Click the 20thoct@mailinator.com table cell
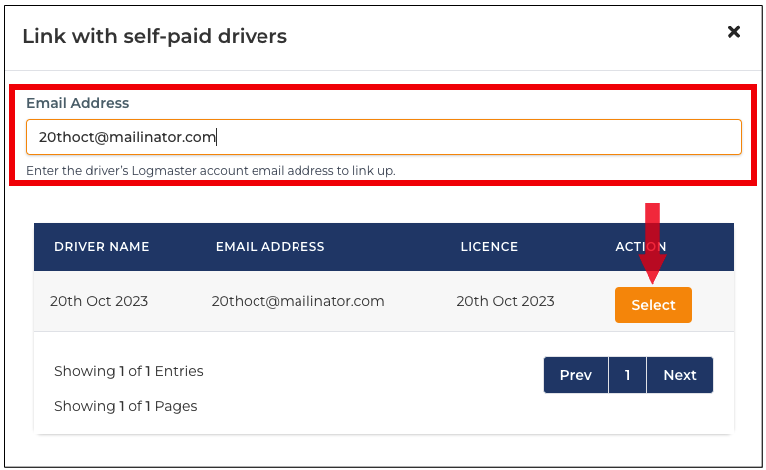 click(298, 301)
